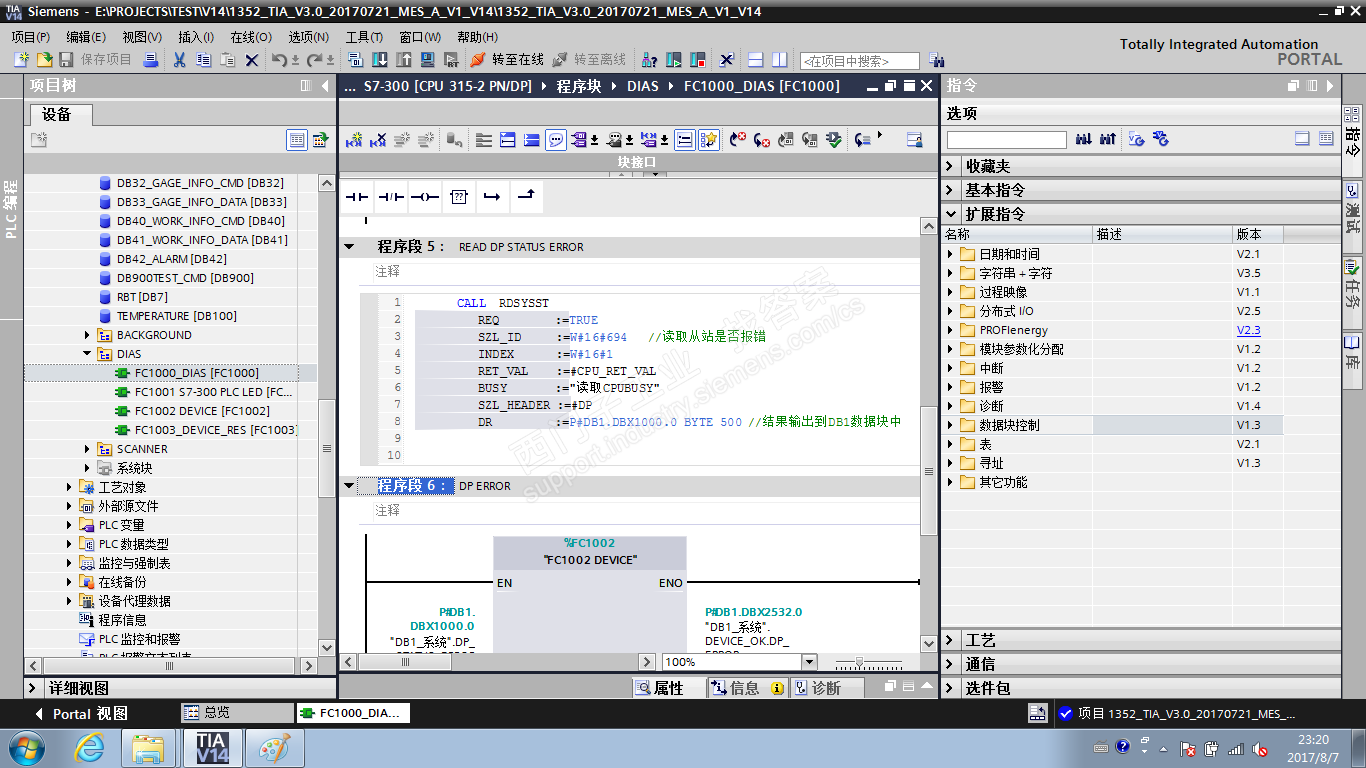Collapse 程序段 6 network
1366x768 pixels.
click(349, 485)
